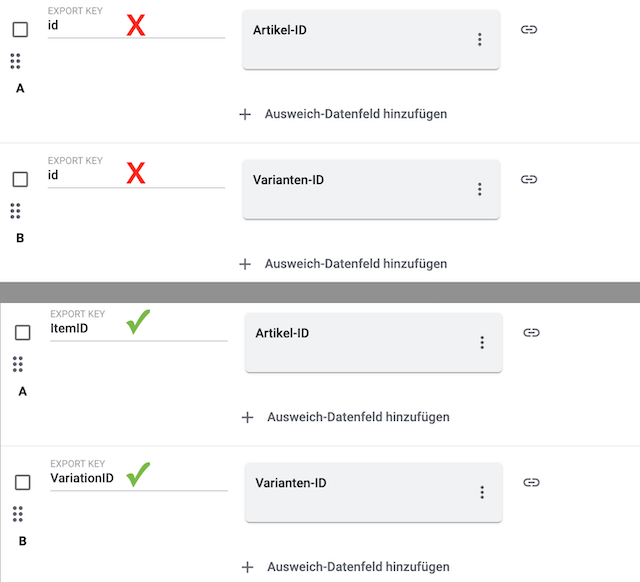Viewport: 640px width, 582px height.
Task: Grab drag handle above first red-X row A
Action: (16, 62)
